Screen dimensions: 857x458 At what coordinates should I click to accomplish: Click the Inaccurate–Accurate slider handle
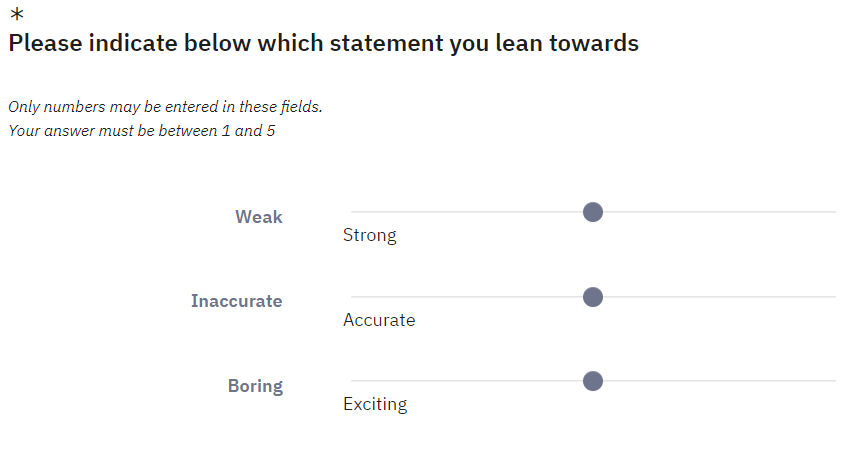[x=593, y=297]
